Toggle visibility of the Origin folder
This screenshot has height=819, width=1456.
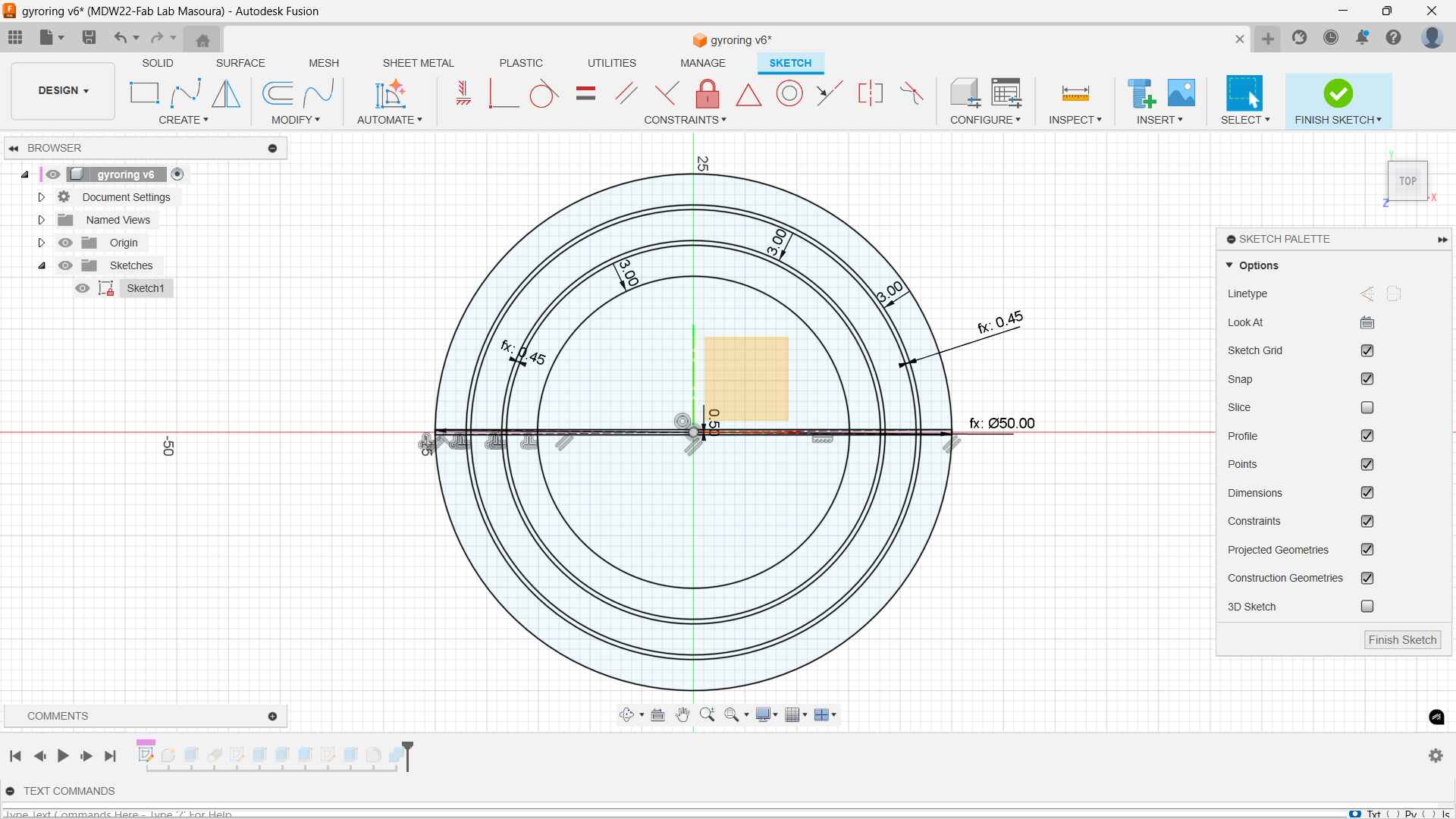pyautogui.click(x=66, y=243)
